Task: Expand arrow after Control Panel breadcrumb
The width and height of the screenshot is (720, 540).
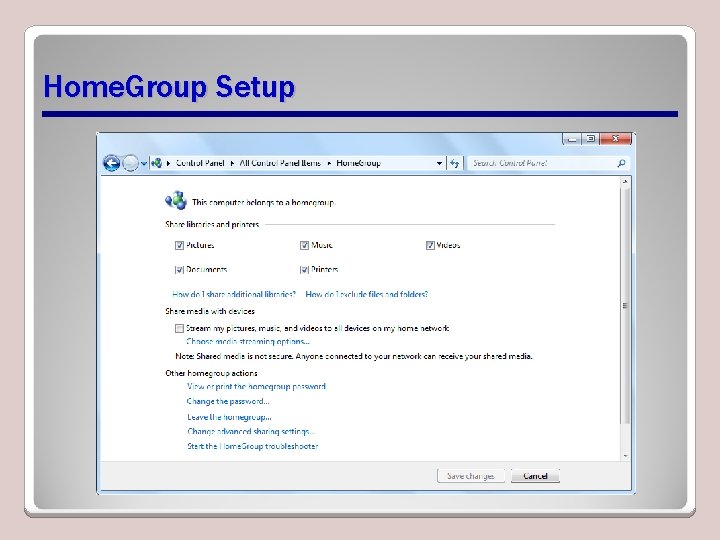Action: pyautogui.click(x=232, y=163)
